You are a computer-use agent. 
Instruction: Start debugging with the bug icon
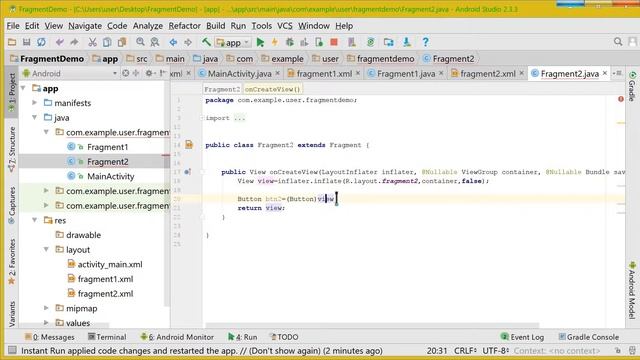pyautogui.click(x=289, y=42)
